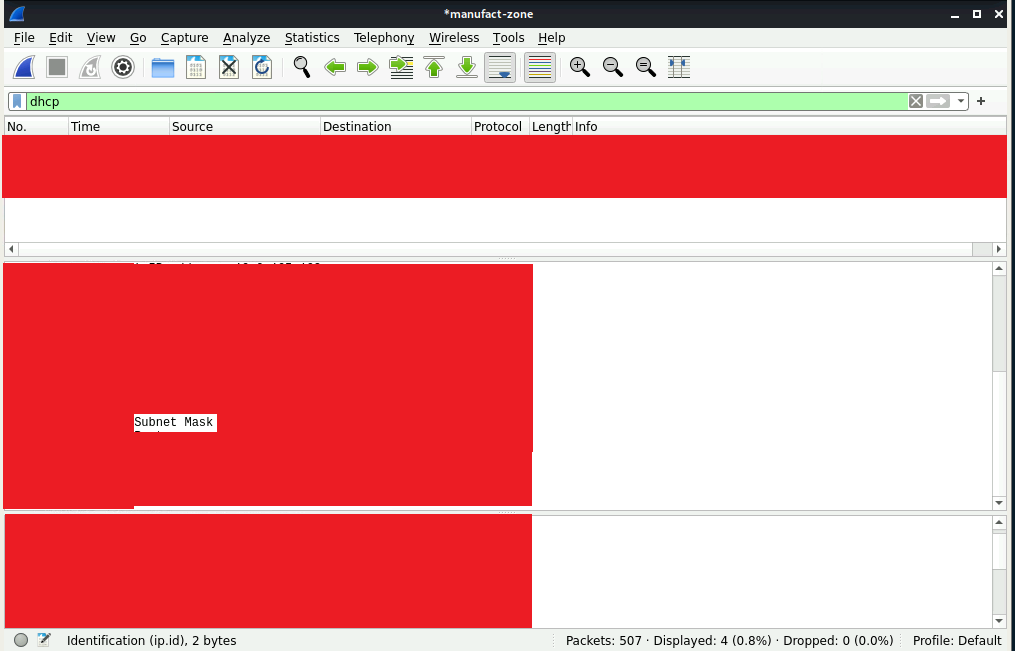
Task: Sort by the Length column header
Action: (x=551, y=126)
